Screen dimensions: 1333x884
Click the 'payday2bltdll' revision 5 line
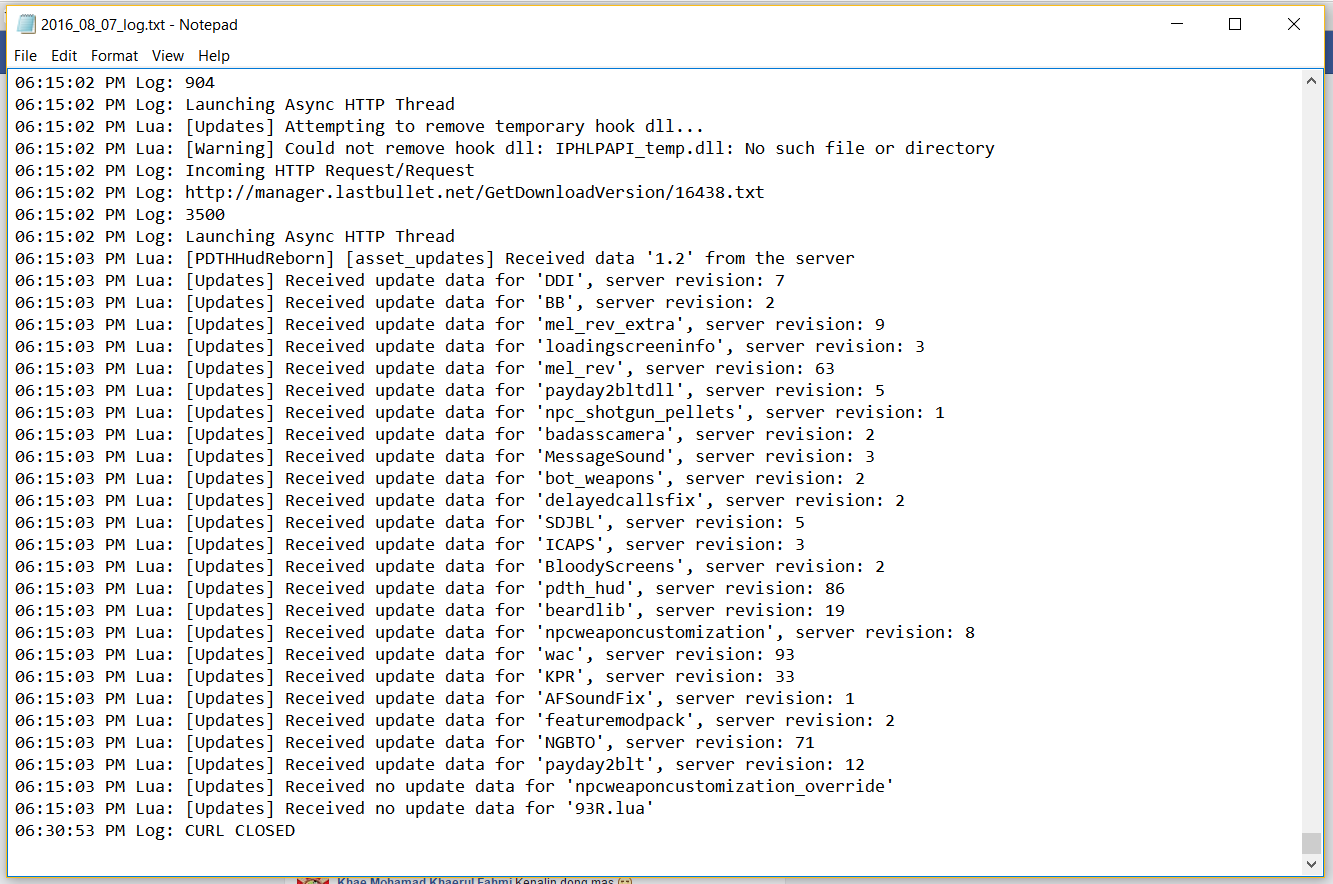(x=534, y=390)
